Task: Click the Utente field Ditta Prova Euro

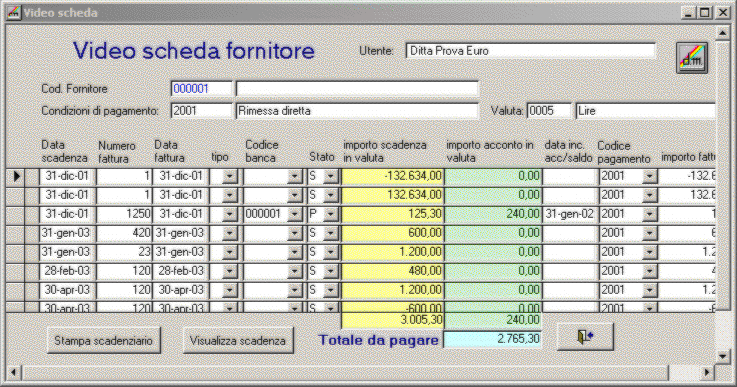Action: tap(530, 51)
